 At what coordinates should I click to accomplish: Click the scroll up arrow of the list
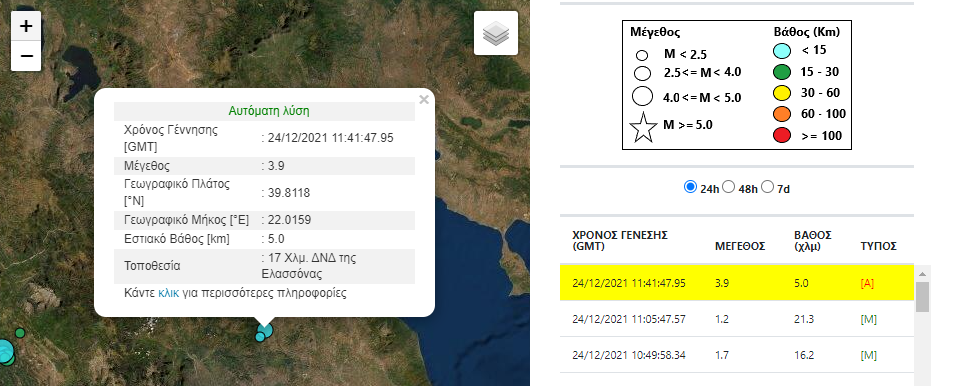(x=923, y=272)
